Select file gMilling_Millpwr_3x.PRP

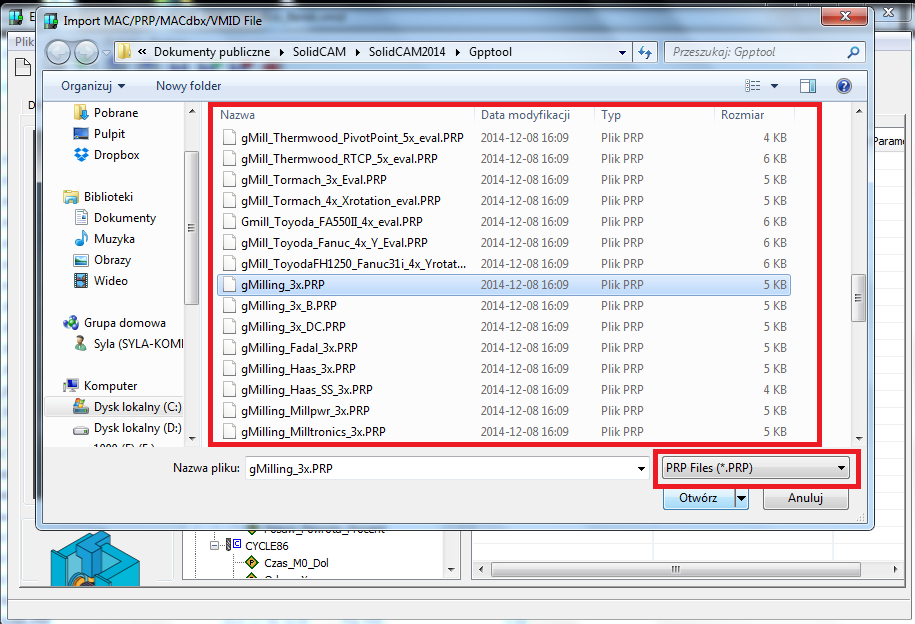(305, 411)
